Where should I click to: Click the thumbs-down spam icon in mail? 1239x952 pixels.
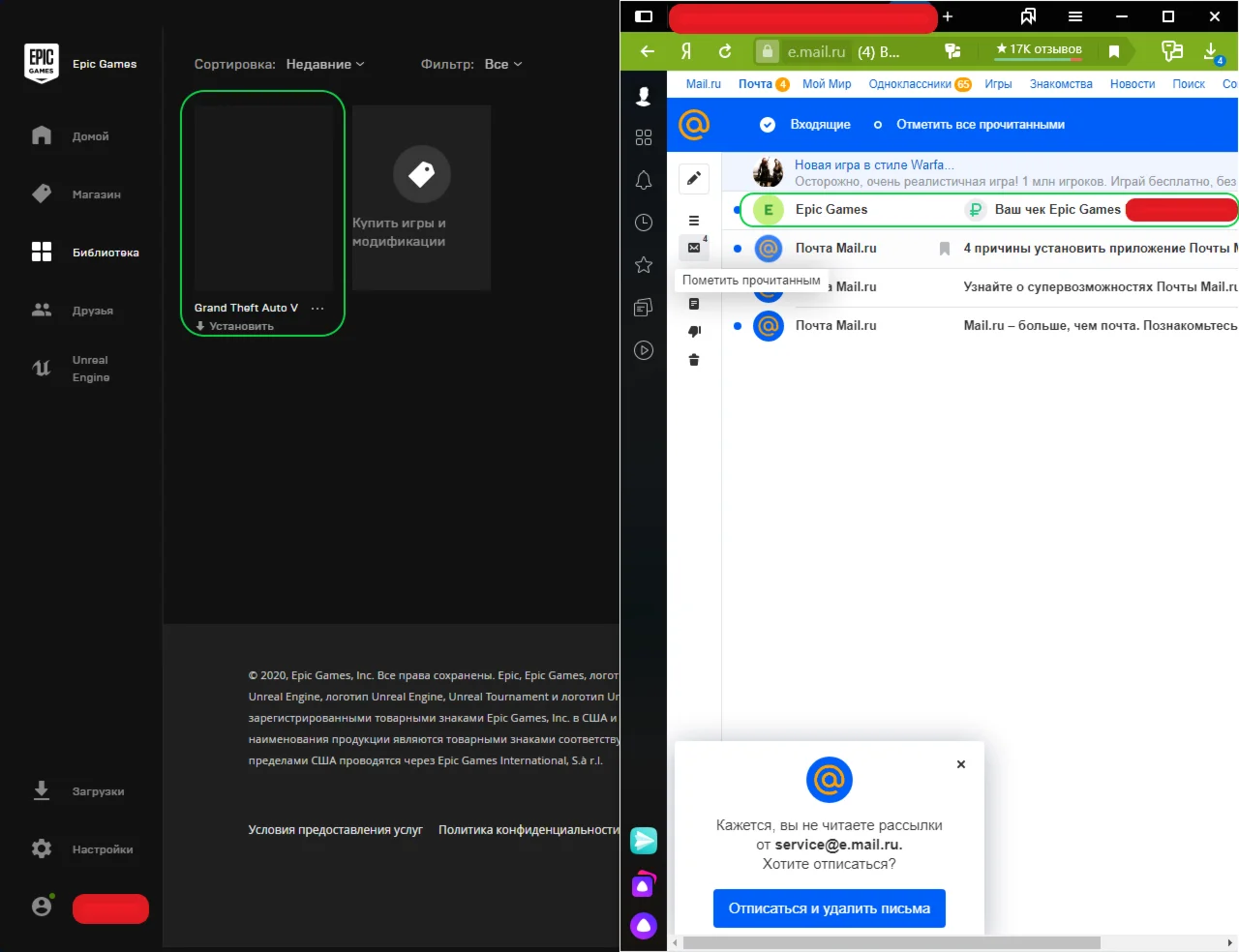(x=694, y=331)
